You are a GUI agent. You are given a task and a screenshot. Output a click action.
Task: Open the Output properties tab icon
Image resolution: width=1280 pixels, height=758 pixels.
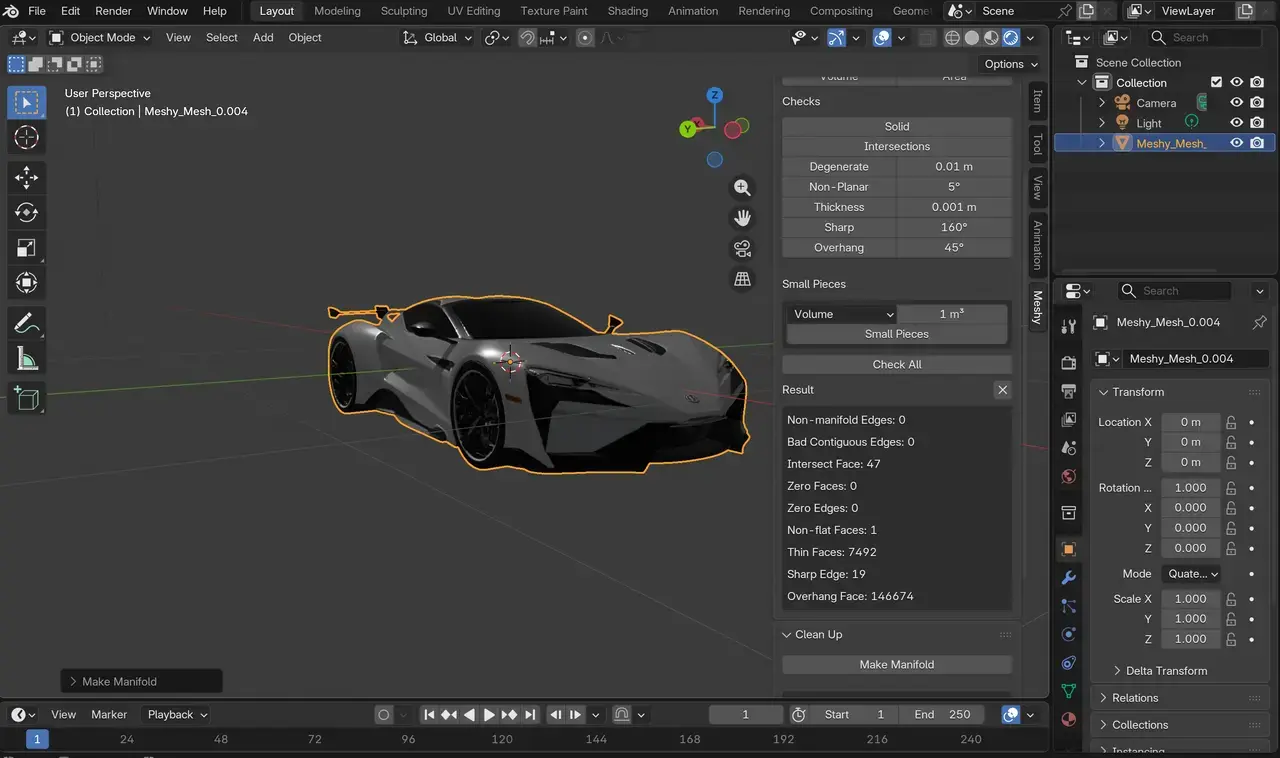click(1068, 391)
